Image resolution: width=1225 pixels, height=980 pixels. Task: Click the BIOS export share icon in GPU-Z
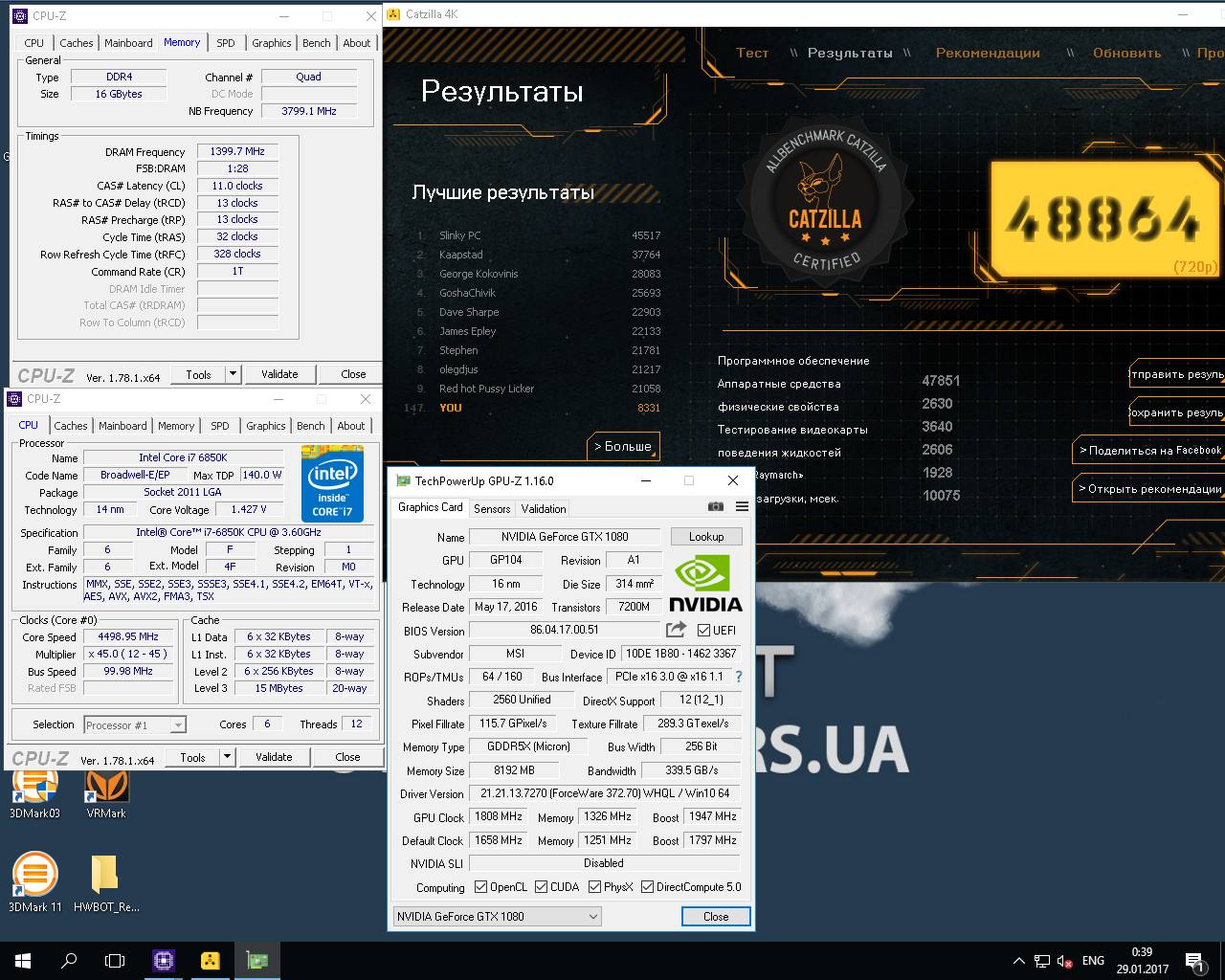point(677,630)
